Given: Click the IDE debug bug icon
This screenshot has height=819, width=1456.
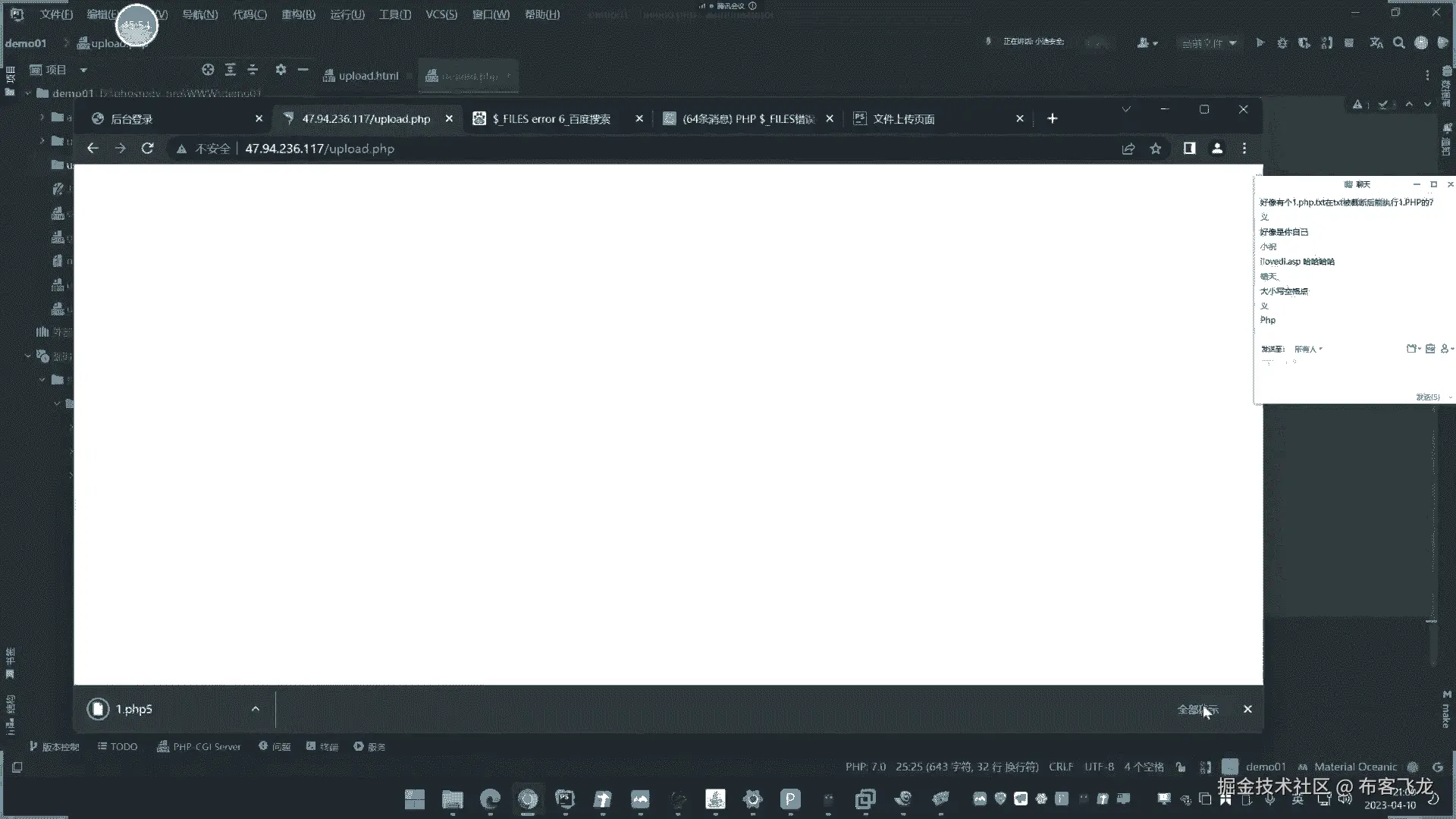Looking at the screenshot, I should tap(1282, 43).
